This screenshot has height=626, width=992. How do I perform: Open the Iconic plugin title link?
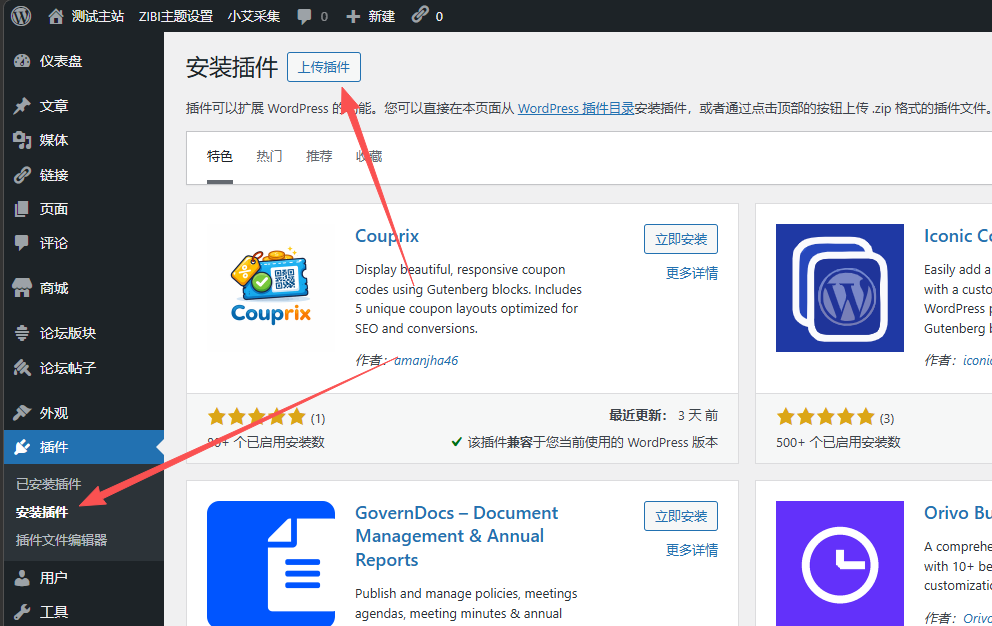(957, 236)
